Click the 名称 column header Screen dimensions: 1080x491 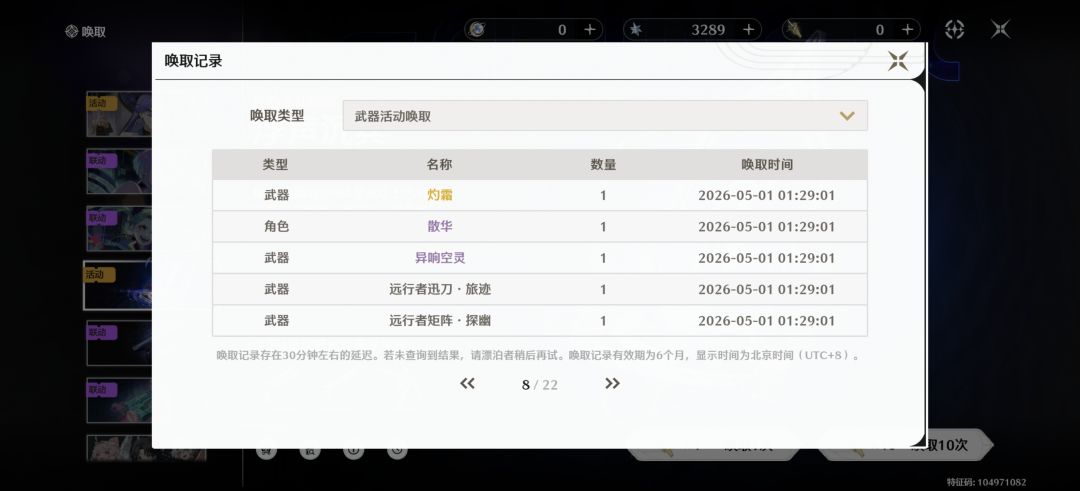439,165
